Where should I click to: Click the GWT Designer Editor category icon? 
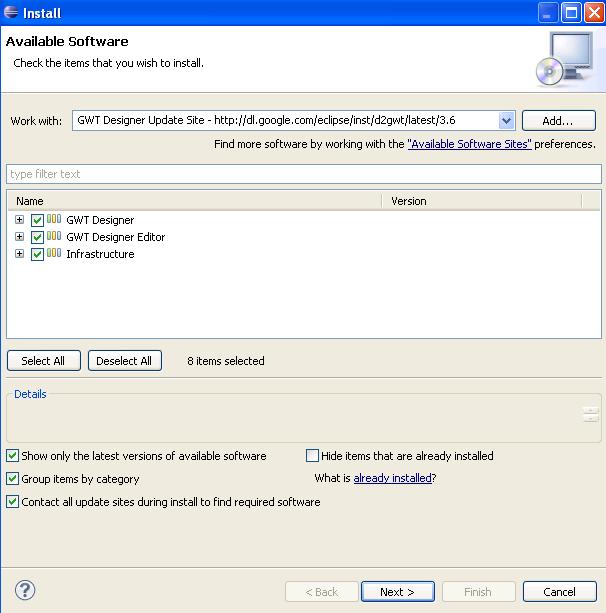point(54,236)
